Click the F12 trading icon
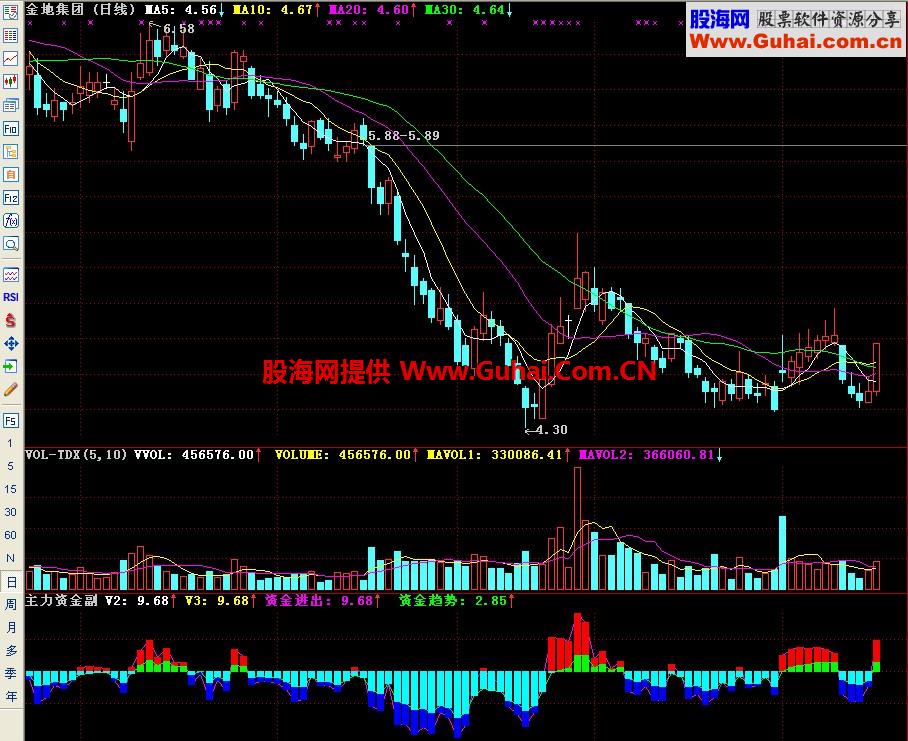Screen dimensions: 908x741 click(10, 198)
